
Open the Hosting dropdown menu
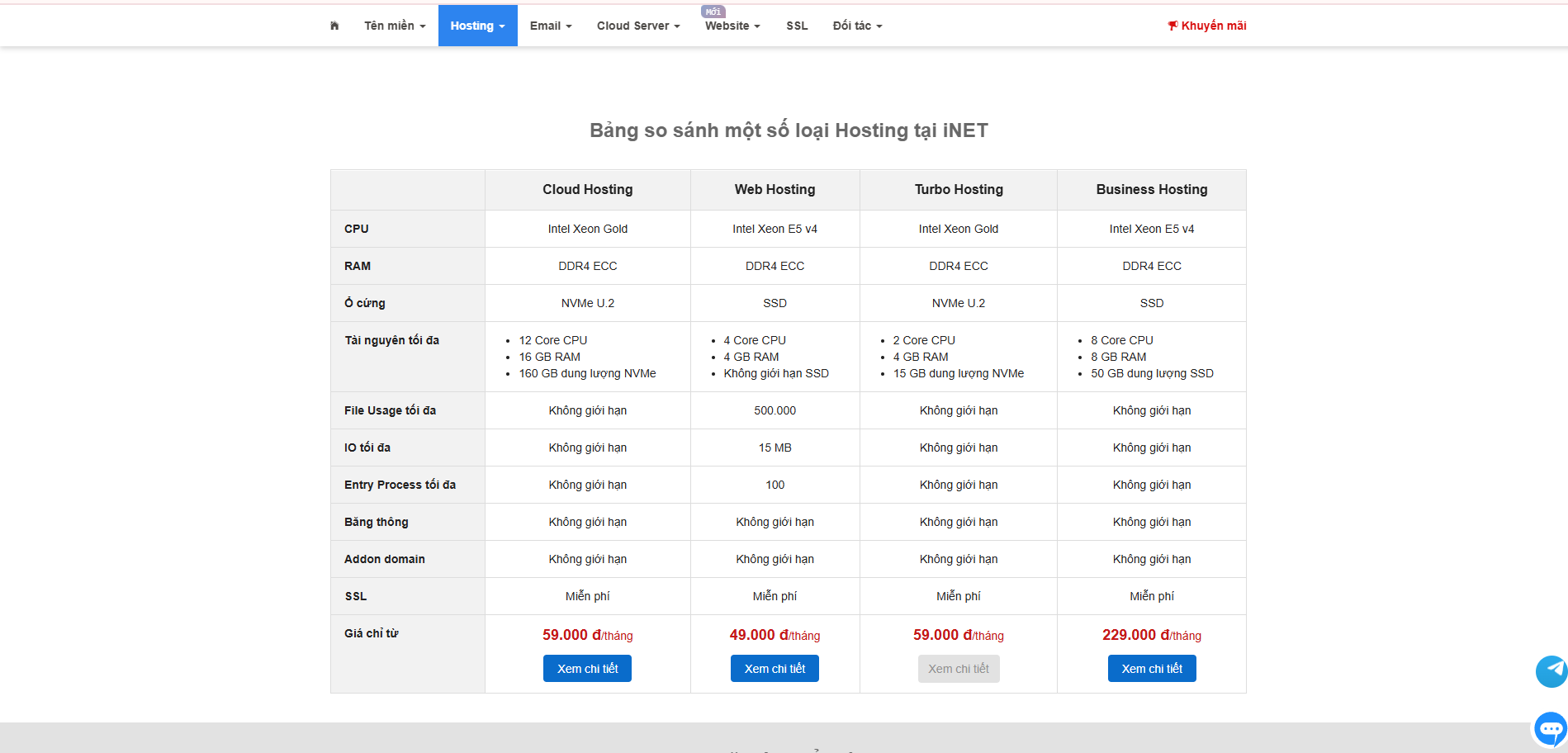pyautogui.click(x=477, y=26)
